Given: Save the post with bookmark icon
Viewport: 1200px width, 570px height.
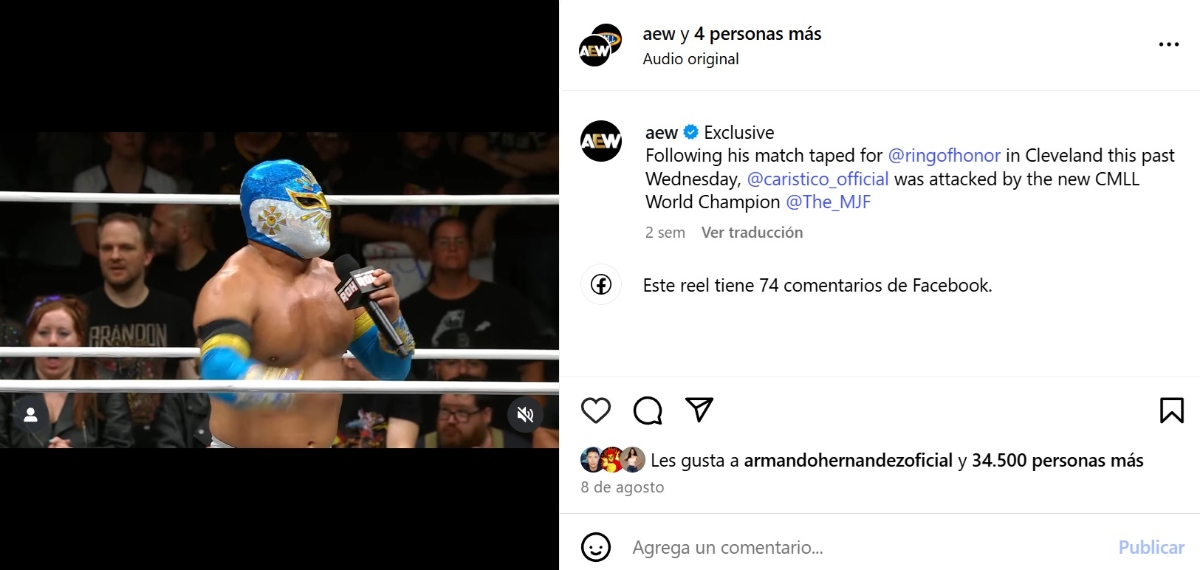Looking at the screenshot, I should [1172, 410].
